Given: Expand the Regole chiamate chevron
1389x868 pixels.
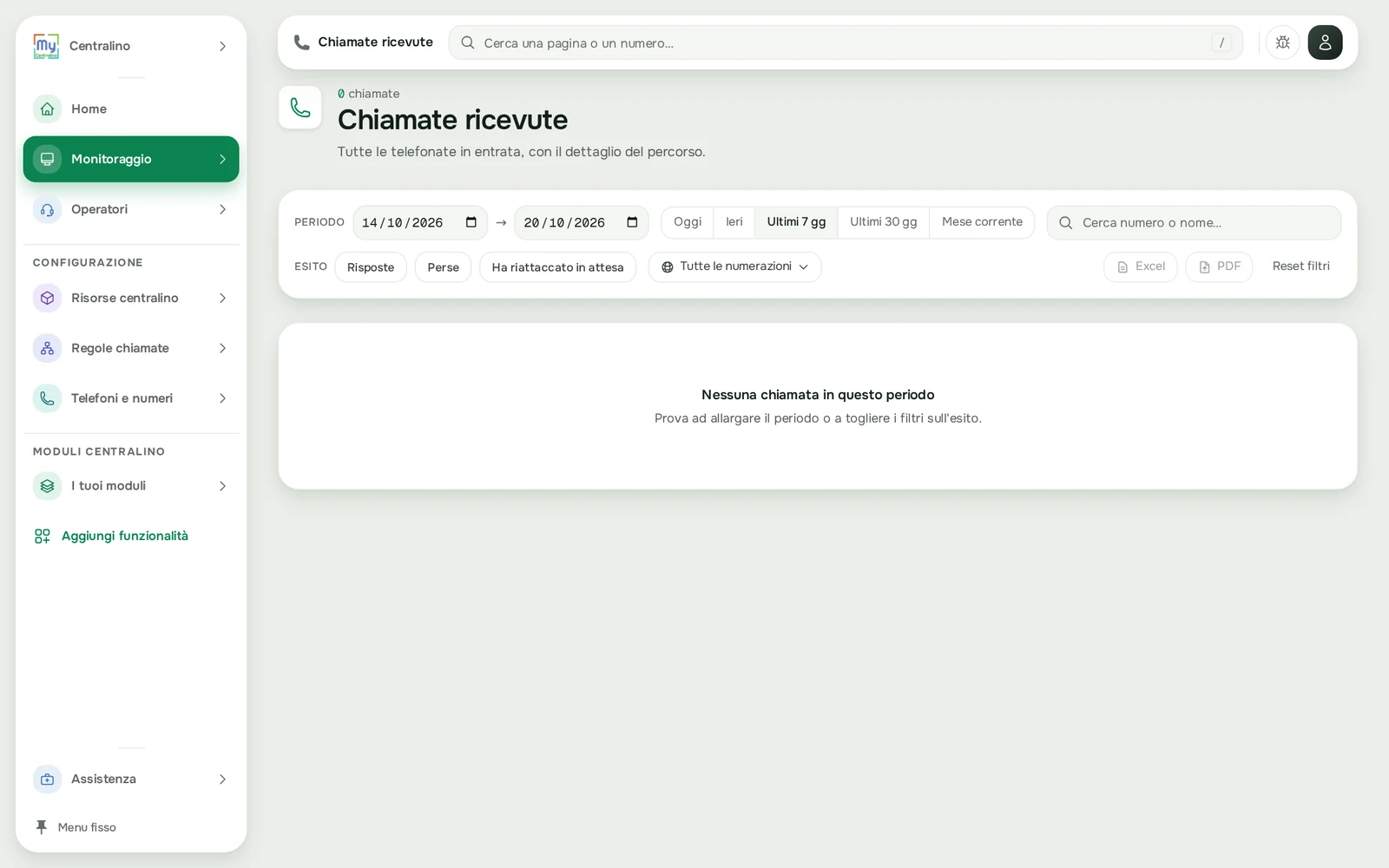Looking at the screenshot, I should (x=222, y=348).
